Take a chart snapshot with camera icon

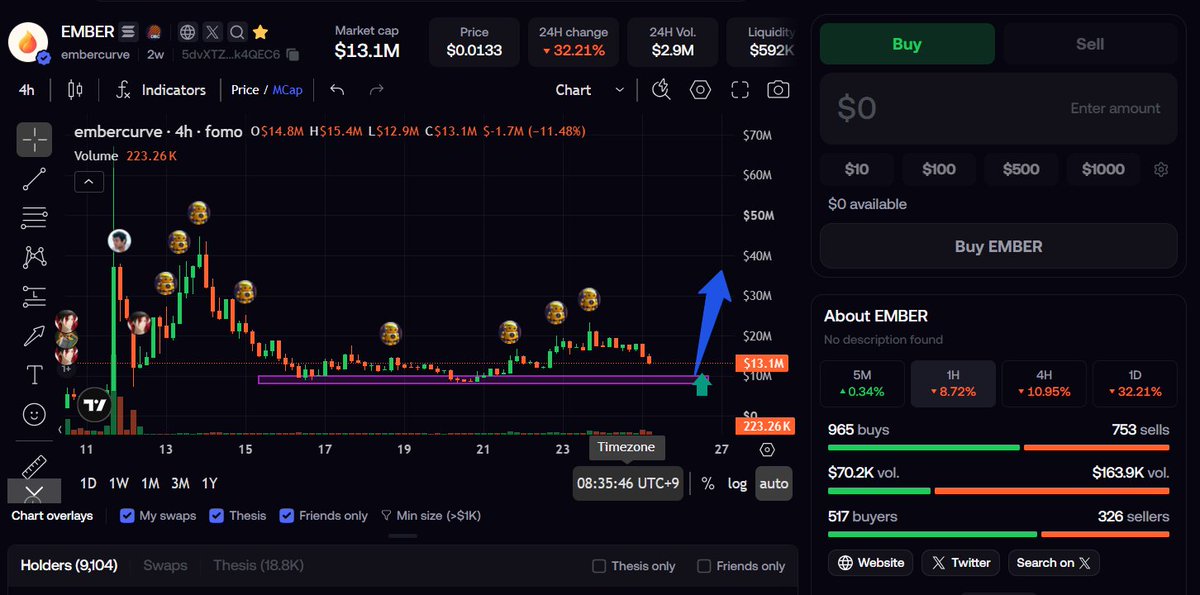(778, 90)
